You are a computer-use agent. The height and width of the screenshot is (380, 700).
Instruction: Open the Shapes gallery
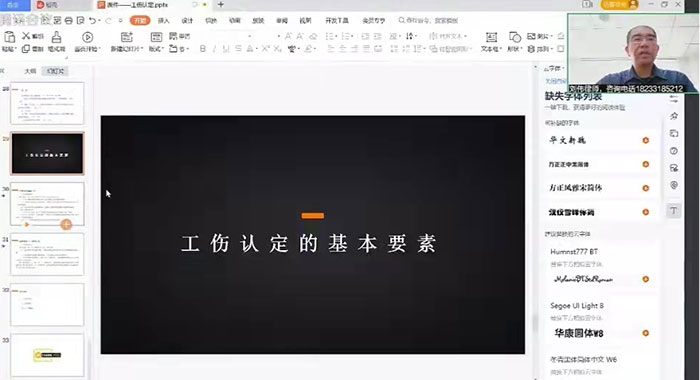pos(514,37)
